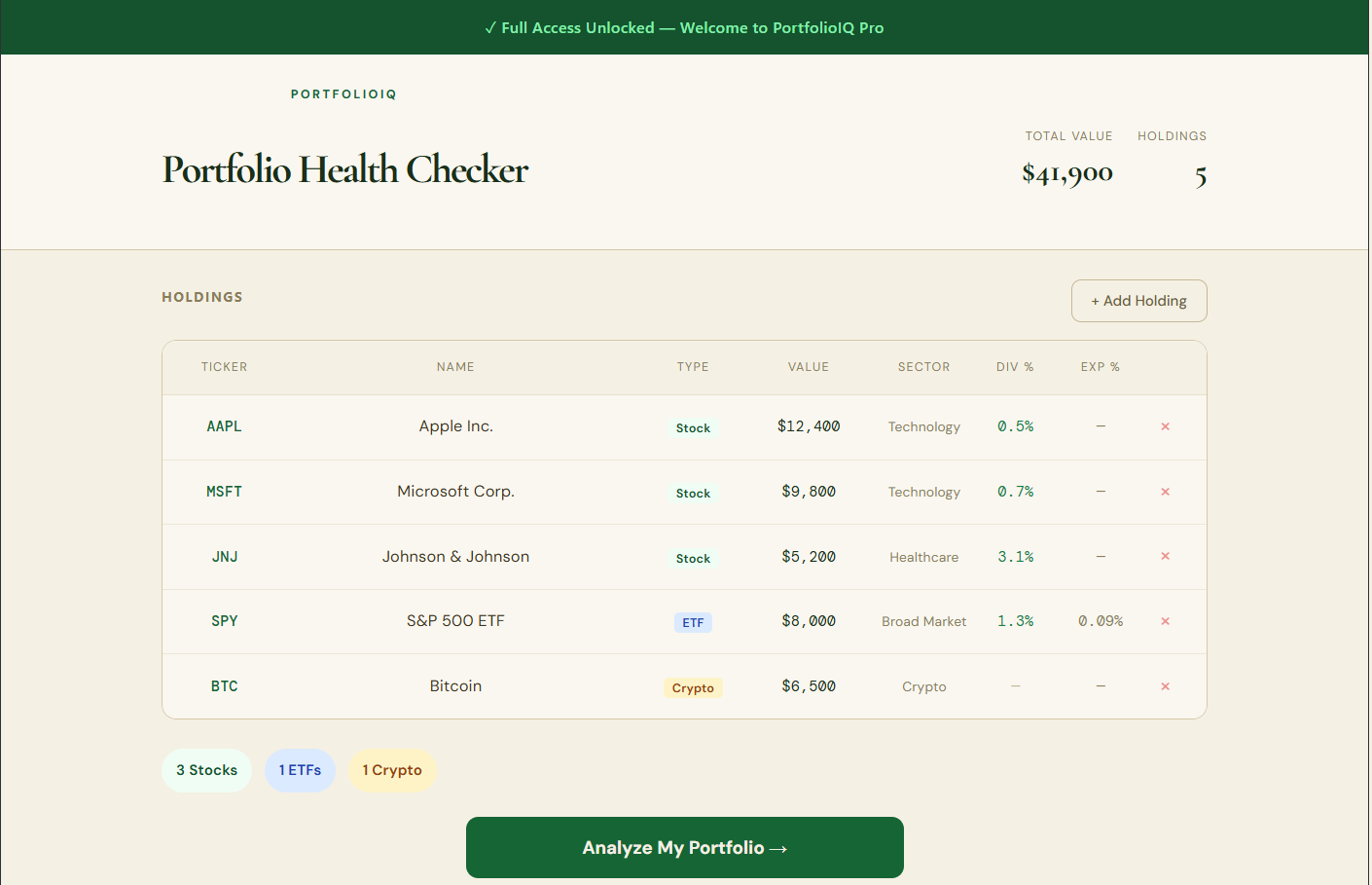The image size is (1372, 885).
Task: Delete the MSFT holding with its X icon
Action: coord(1165,492)
